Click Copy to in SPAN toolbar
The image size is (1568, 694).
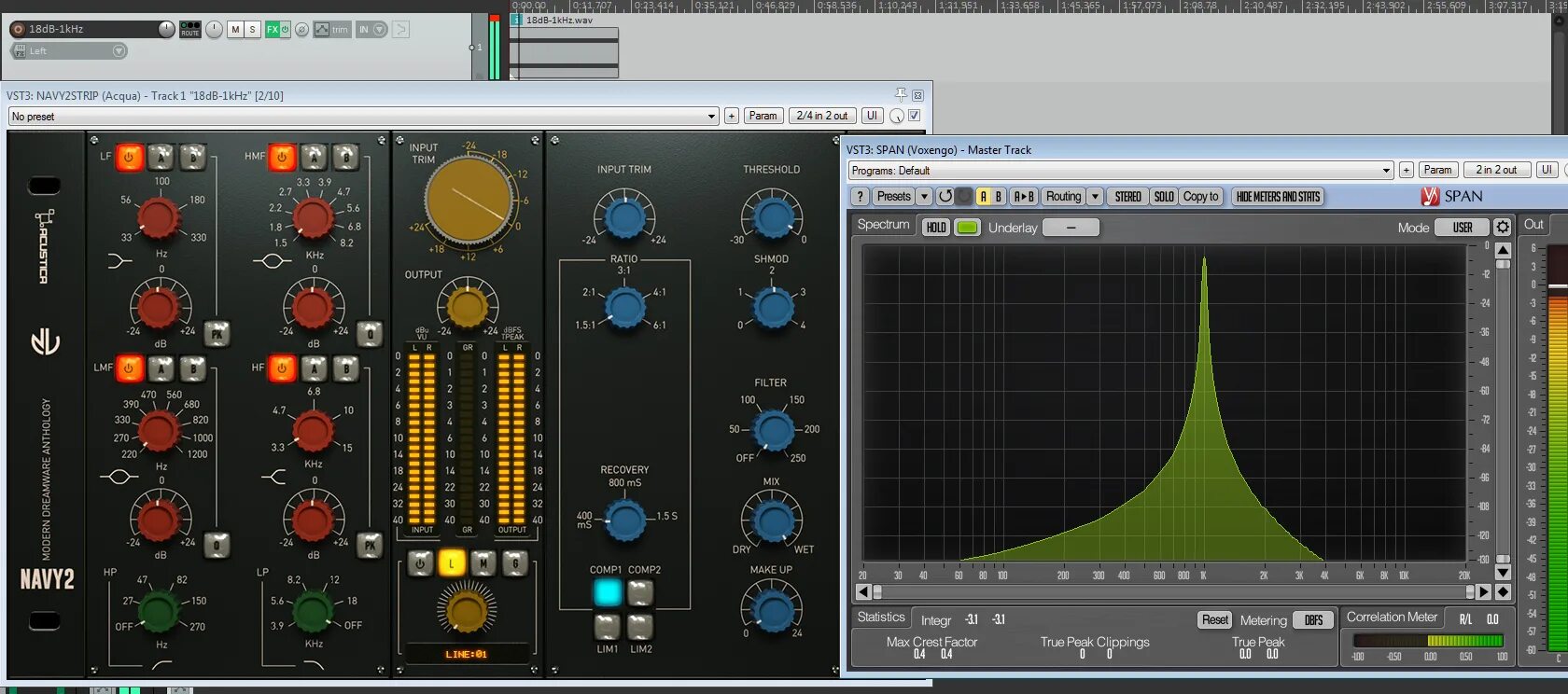1200,197
